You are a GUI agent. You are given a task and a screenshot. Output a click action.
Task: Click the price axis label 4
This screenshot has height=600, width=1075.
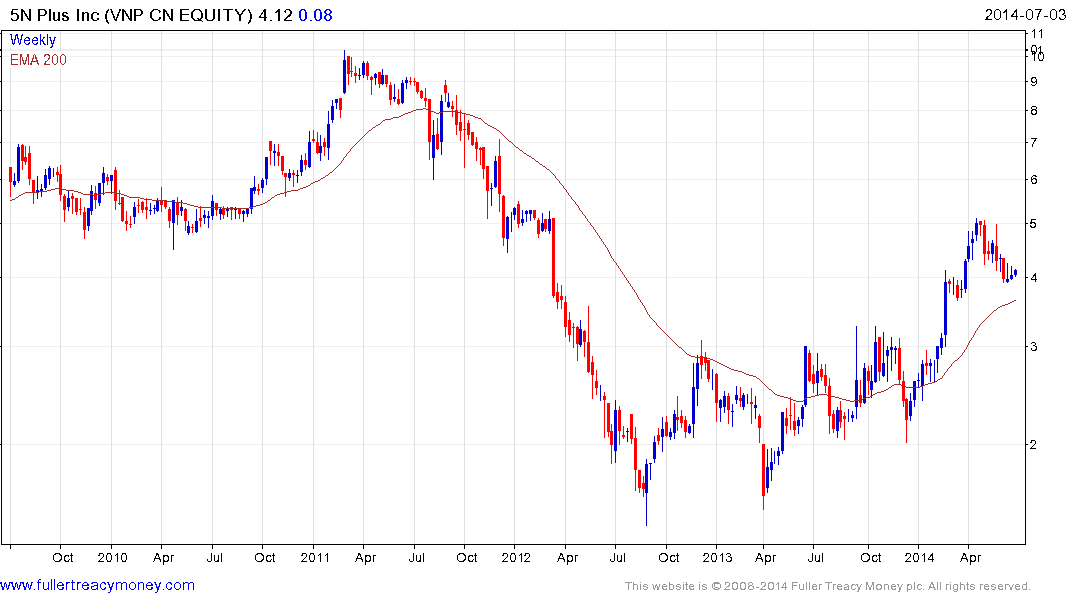[x=1033, y=277]
